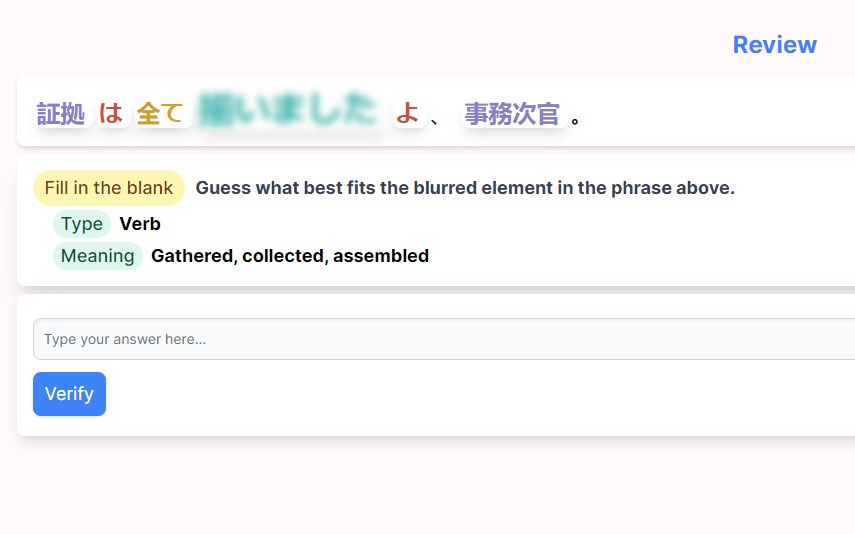Select the word 証拠
The height and width of the screenshot is (534, 855).
[61, 114]
